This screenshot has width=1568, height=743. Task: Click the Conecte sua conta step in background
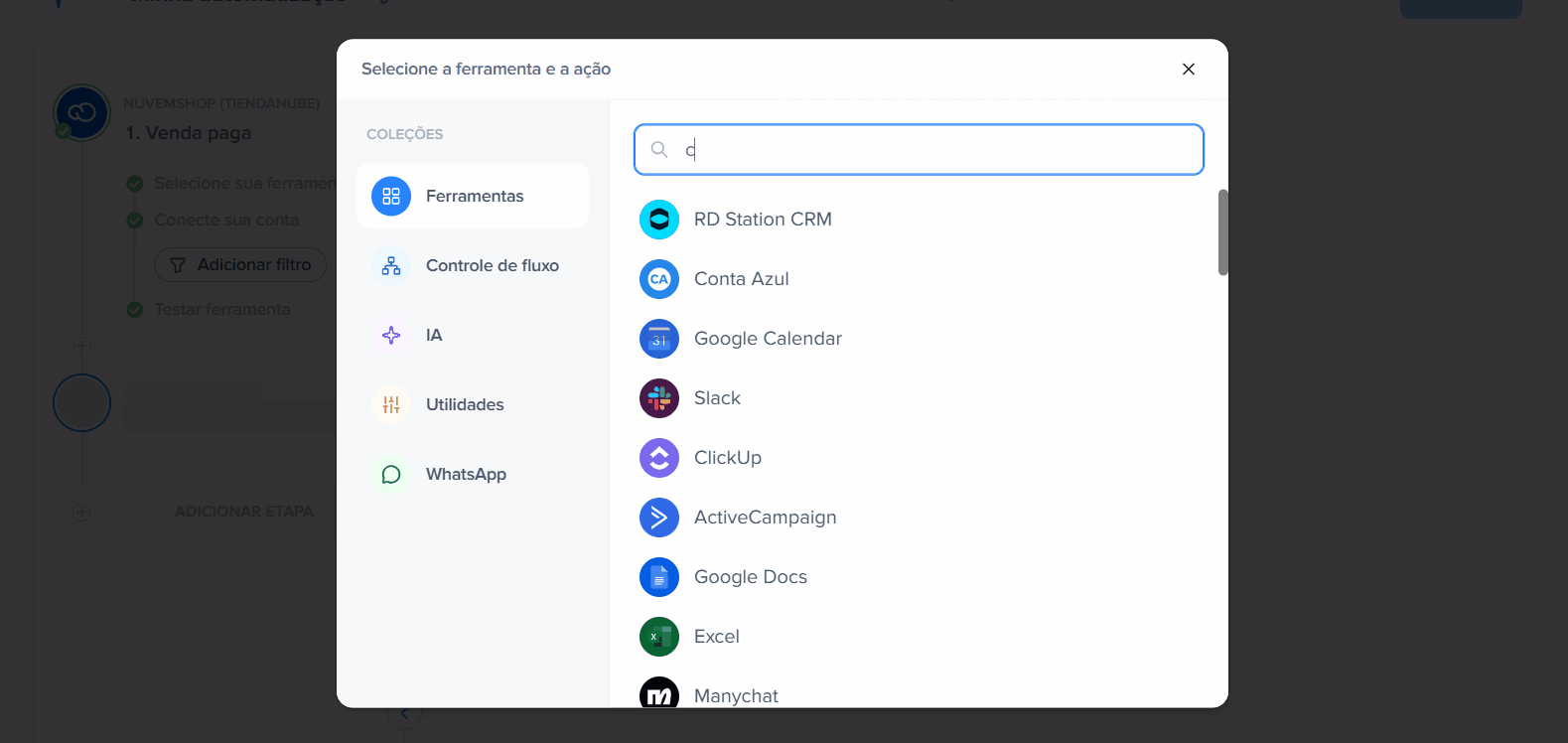point(226,221)
